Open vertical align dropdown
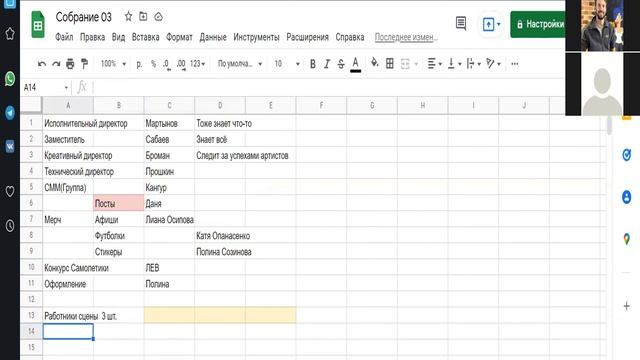 click(454, 64)
